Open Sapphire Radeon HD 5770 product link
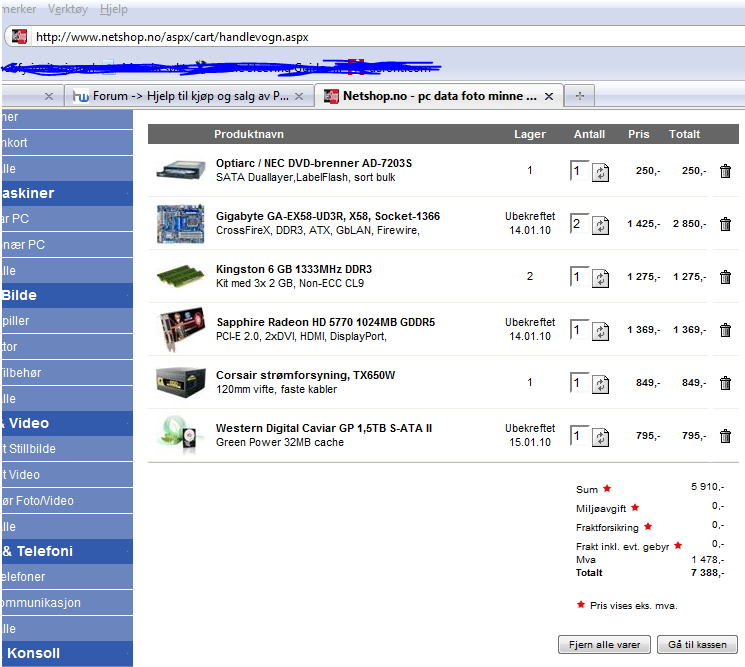Screen dimensions: 745x667 pos(325,322)
